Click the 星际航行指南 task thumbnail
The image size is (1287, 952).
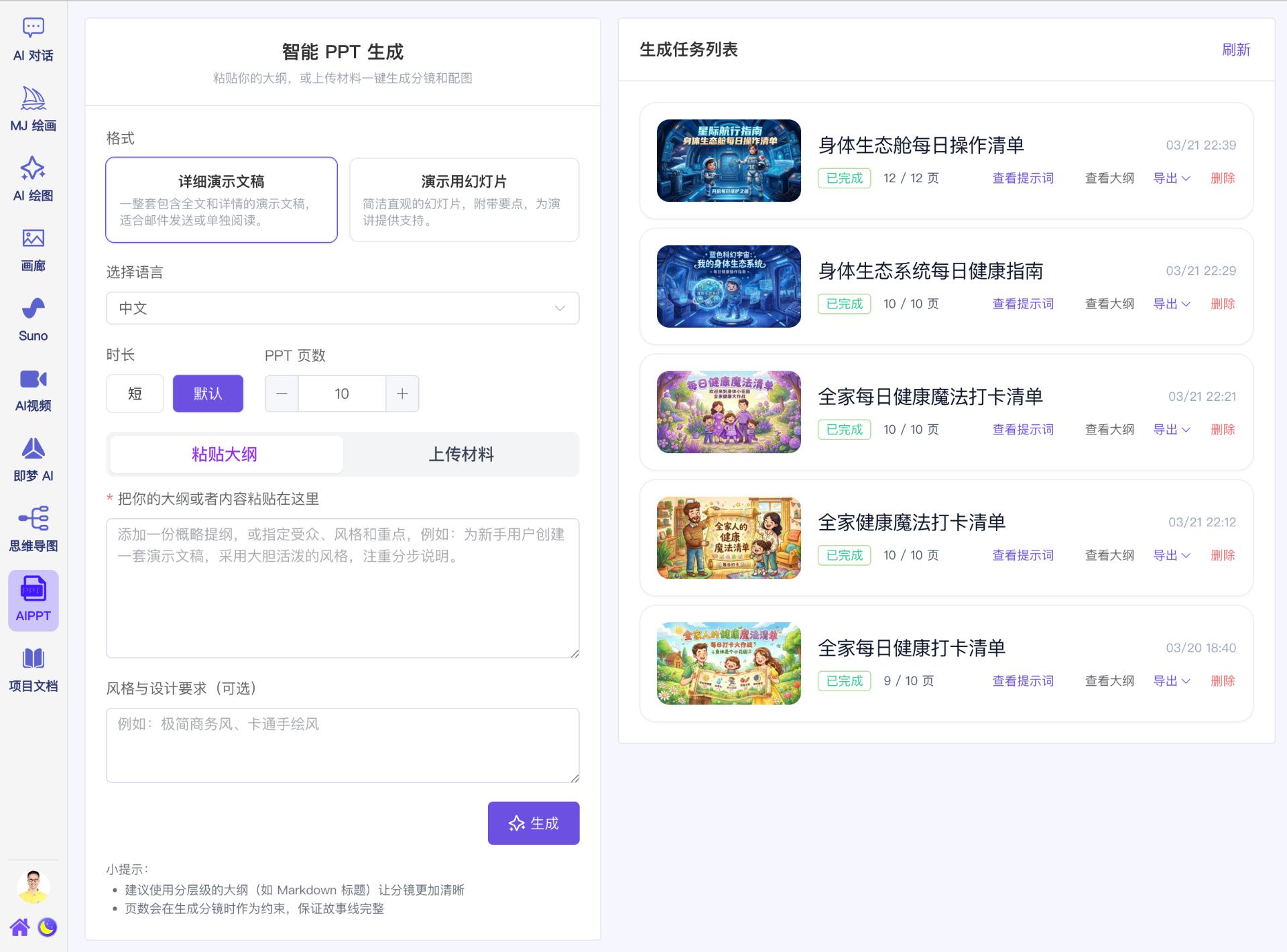[728, 161]
